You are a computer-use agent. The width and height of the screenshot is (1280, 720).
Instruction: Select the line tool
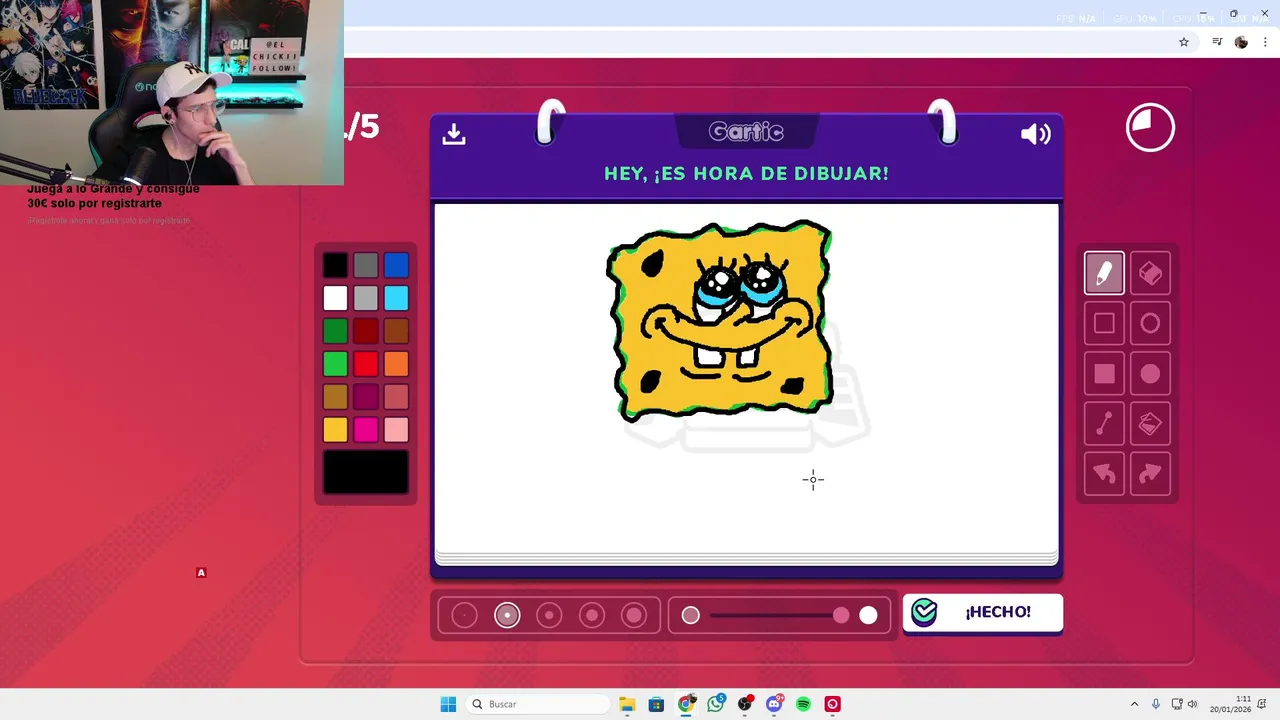click(1104, 424)
